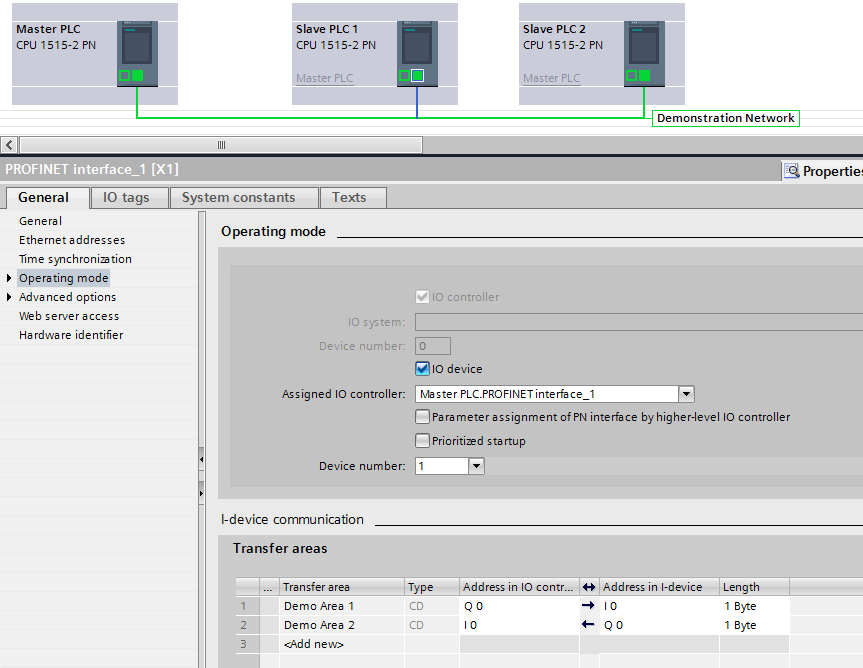The height and width of the screenshot is (668, 863).
Task: Select Time synchronization in the tree
Action: [75, 259]
